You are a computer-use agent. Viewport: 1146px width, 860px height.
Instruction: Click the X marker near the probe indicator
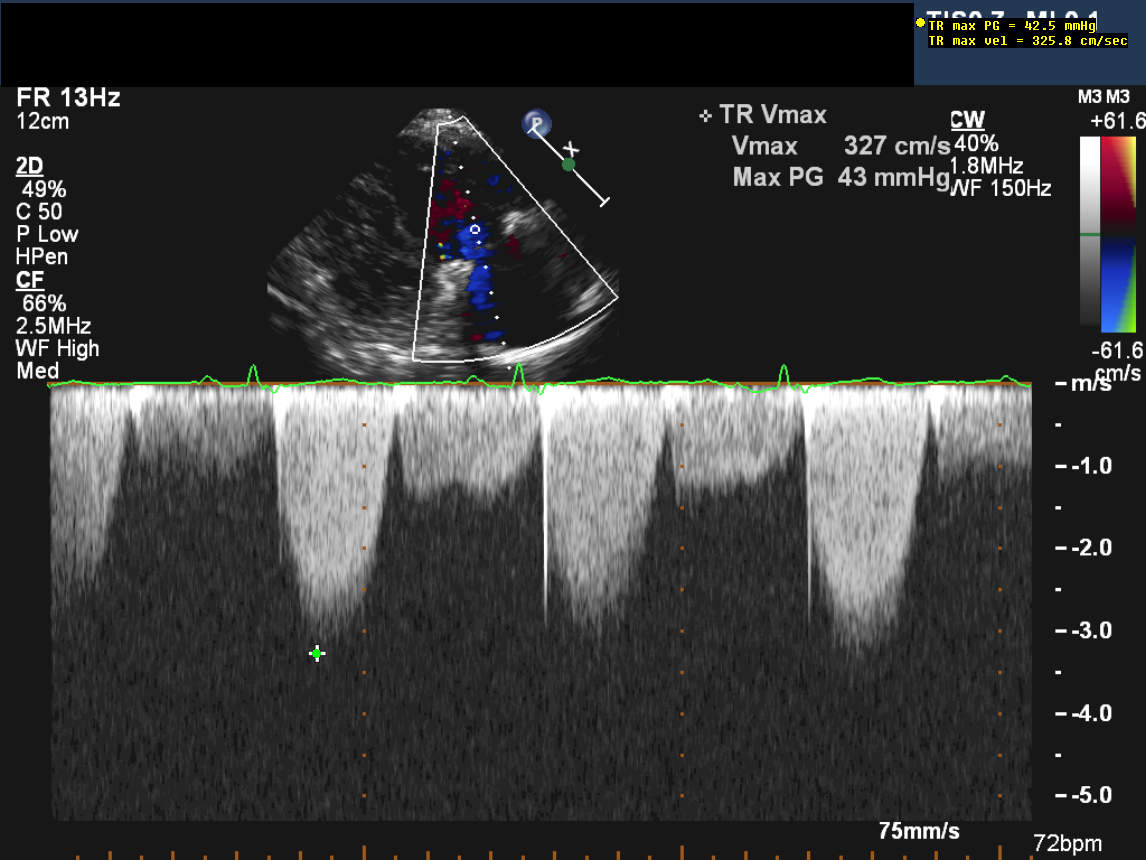coord(571,148)
